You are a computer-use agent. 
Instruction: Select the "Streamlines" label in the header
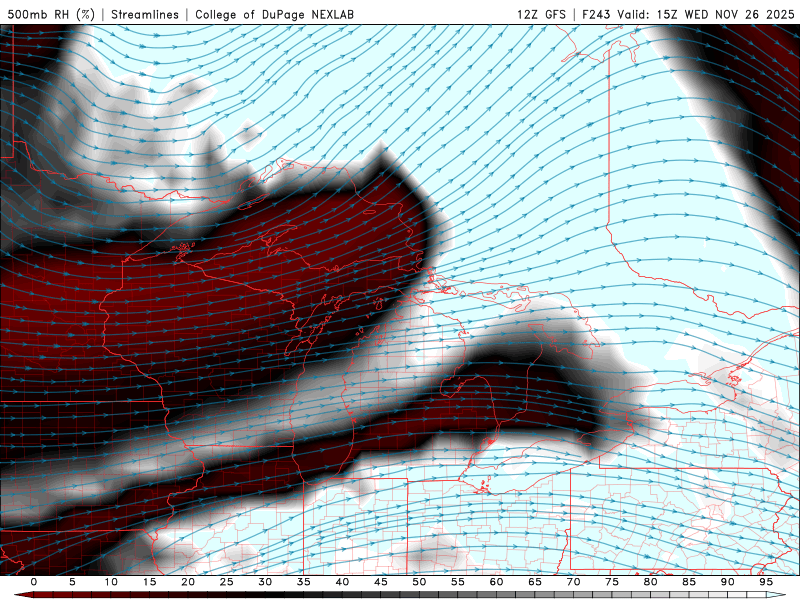pos(145,14)
